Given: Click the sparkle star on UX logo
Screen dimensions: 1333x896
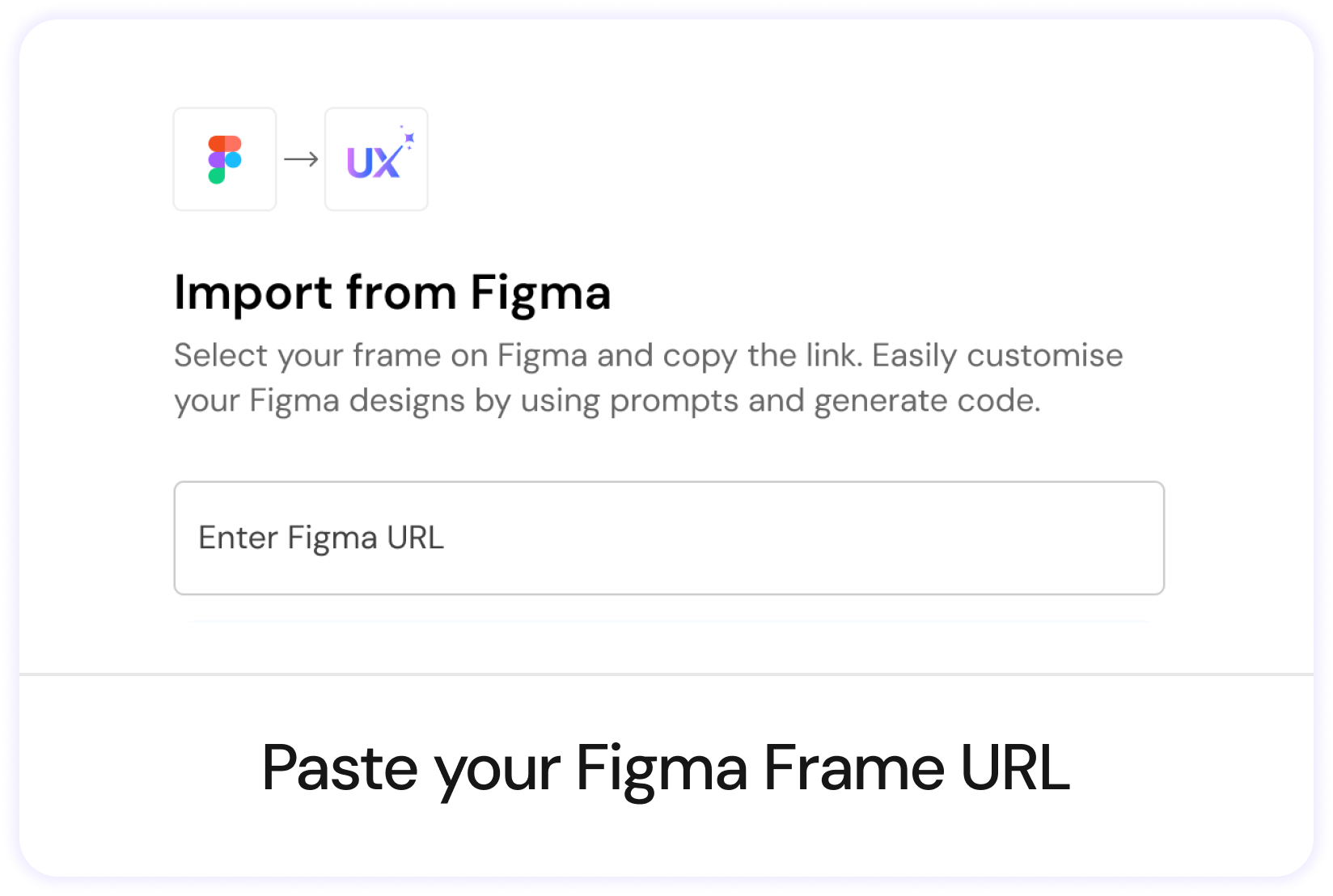Looking at the screenshot, I should pos(408,139).
